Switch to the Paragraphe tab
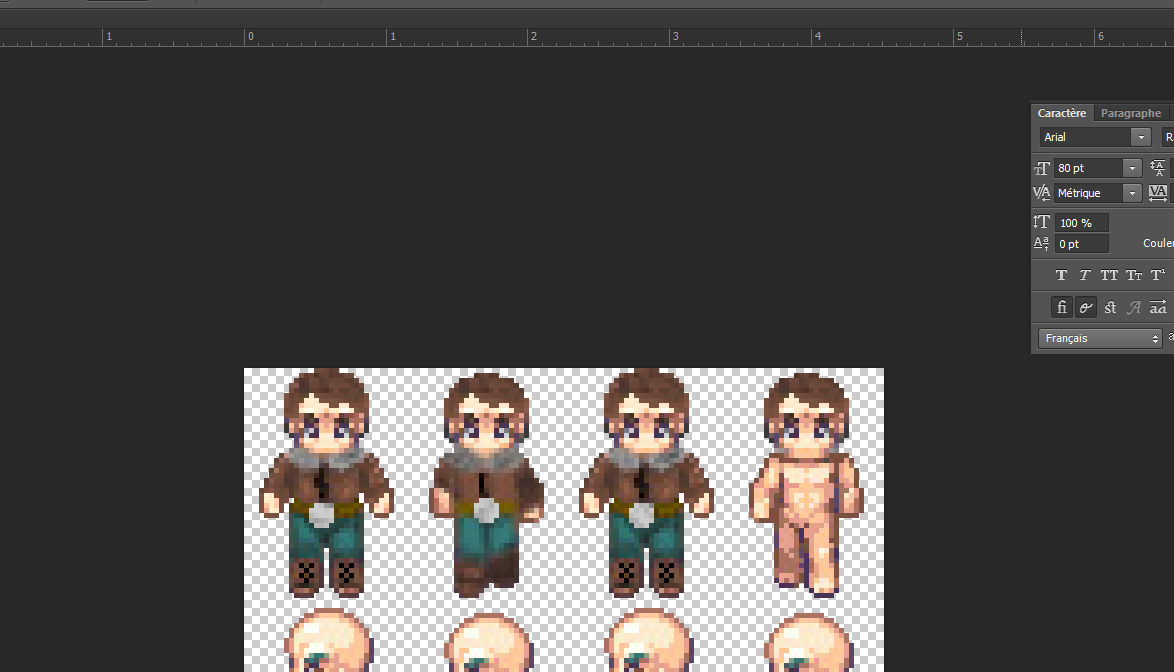This screenshot has height=672, width=1174. pyautogui.click(x=1131, y=113)
